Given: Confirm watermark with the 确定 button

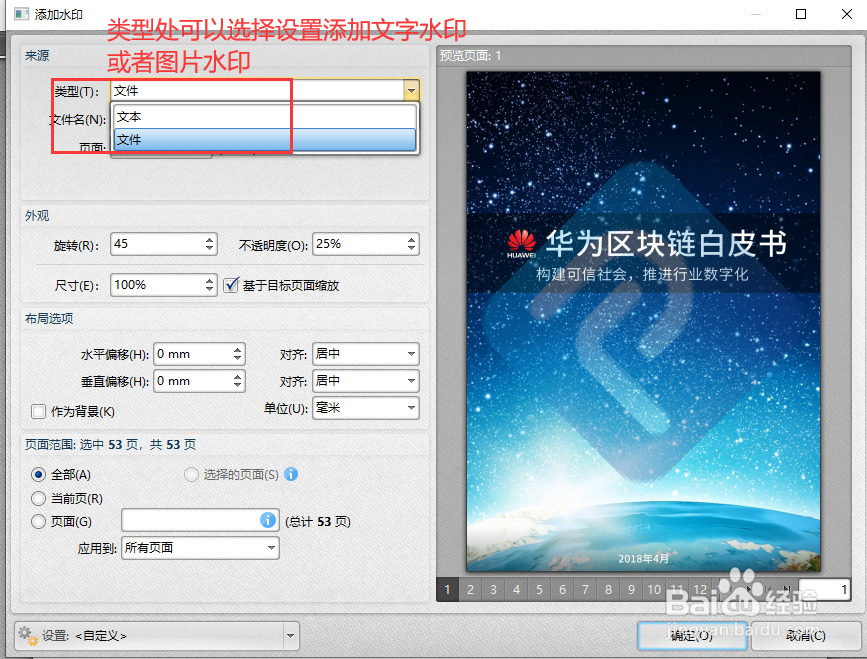Looking at the screenshot, I should tap(691, 636).
